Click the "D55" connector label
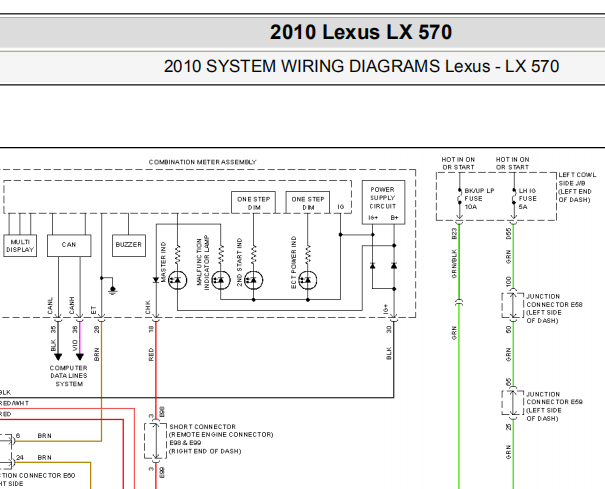The width and height of the screenshot is (605, 489). [x=509, y=234]
